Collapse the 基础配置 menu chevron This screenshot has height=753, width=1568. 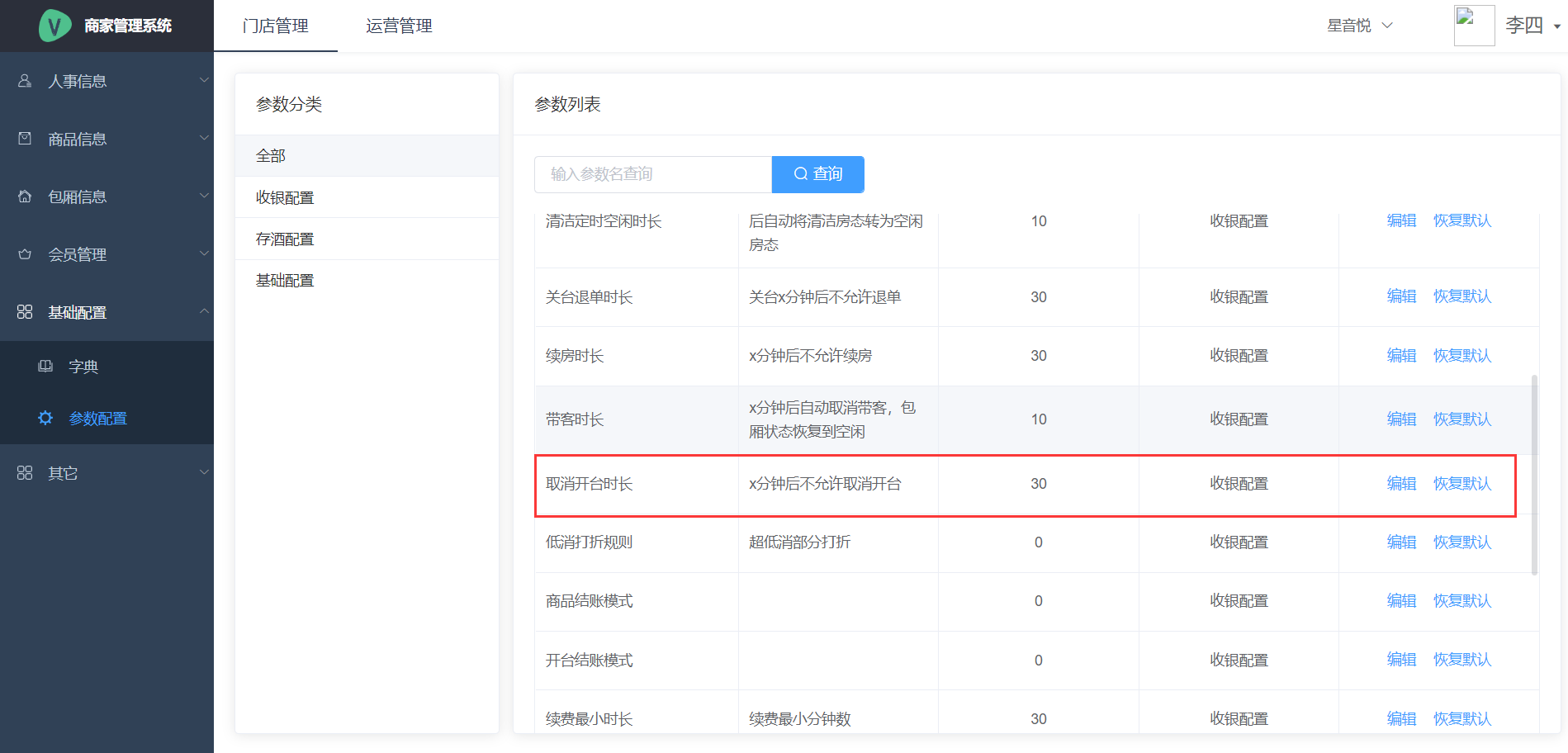pos(204,311)
